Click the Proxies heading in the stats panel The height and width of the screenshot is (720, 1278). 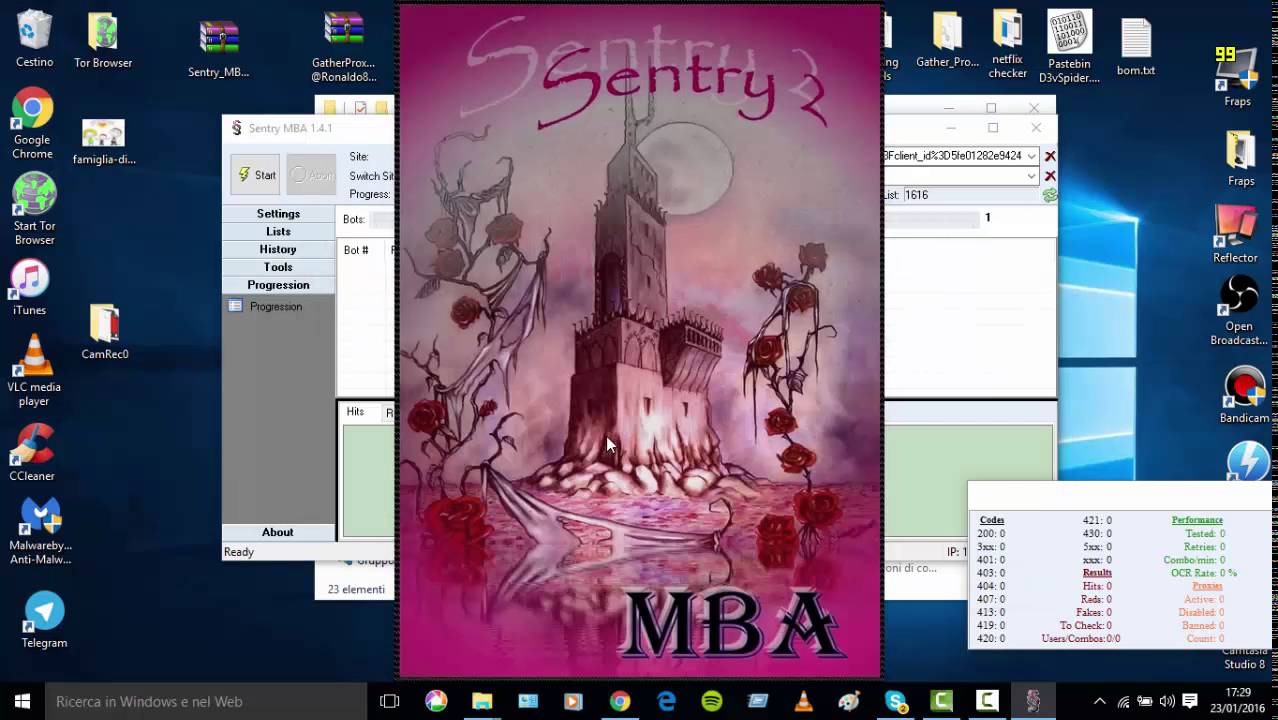[x=1208, y=586]
